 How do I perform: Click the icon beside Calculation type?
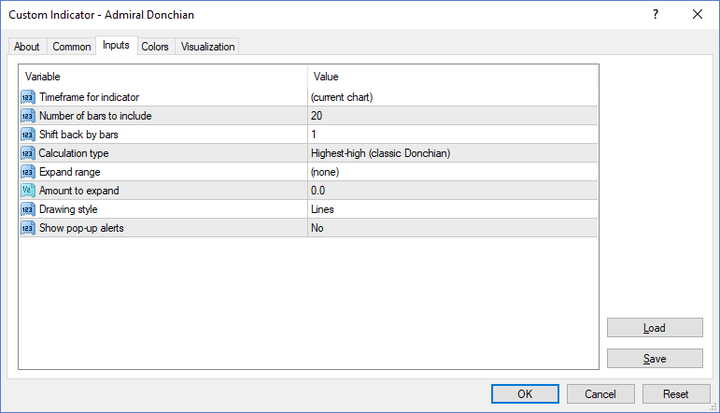pos(28,153)
